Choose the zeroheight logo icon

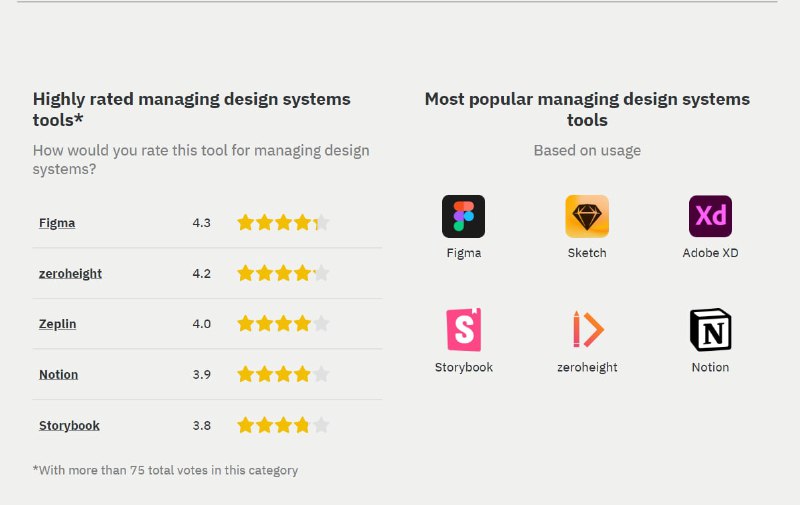point(587,330)
